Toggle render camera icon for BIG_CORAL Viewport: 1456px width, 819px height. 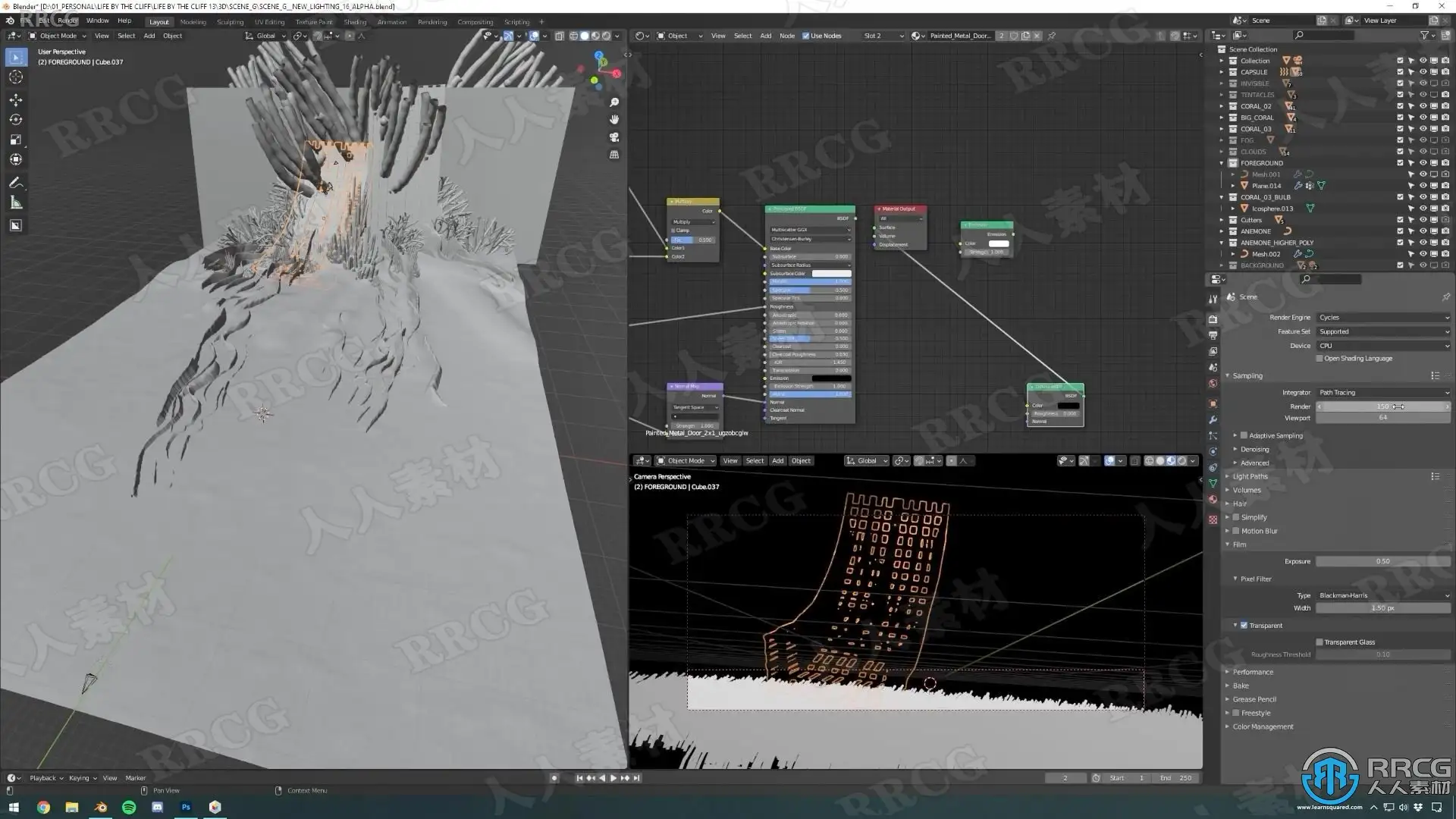[x=1445, y=118]
